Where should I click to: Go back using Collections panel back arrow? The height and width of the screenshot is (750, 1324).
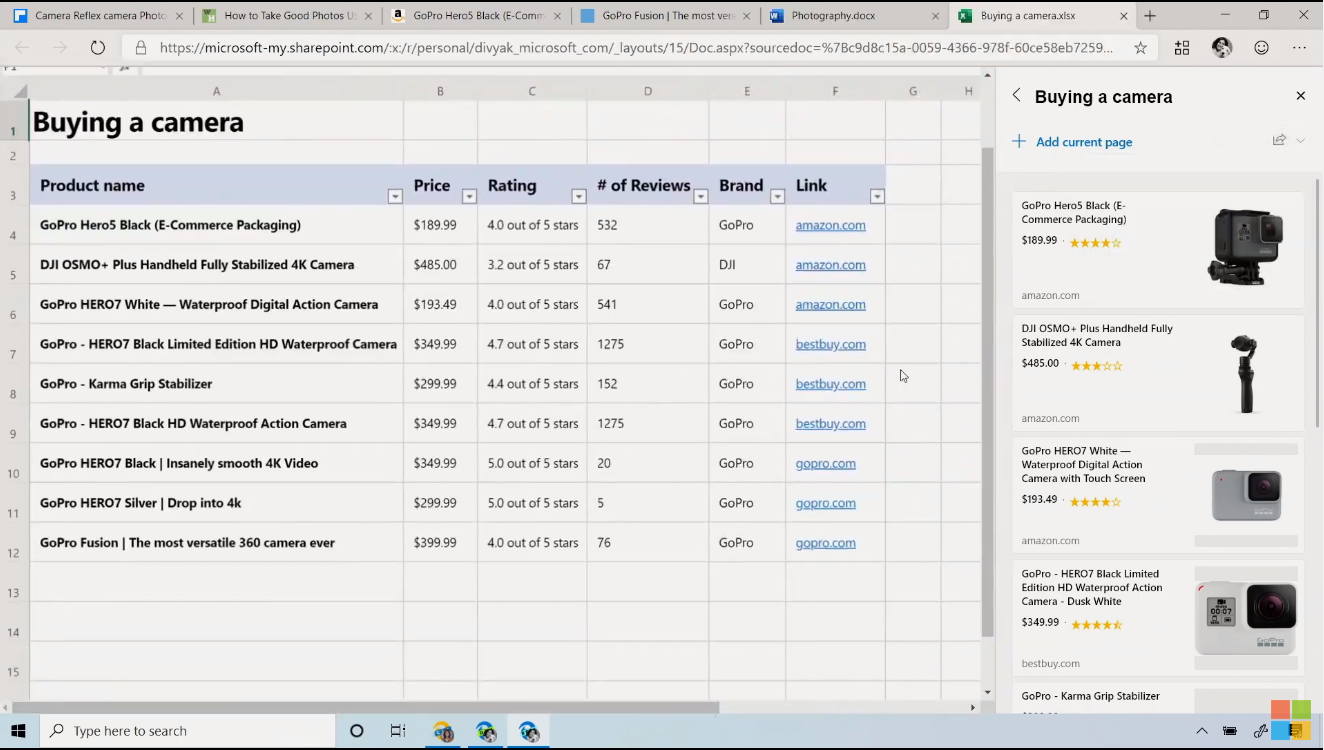click(1016, 96)
